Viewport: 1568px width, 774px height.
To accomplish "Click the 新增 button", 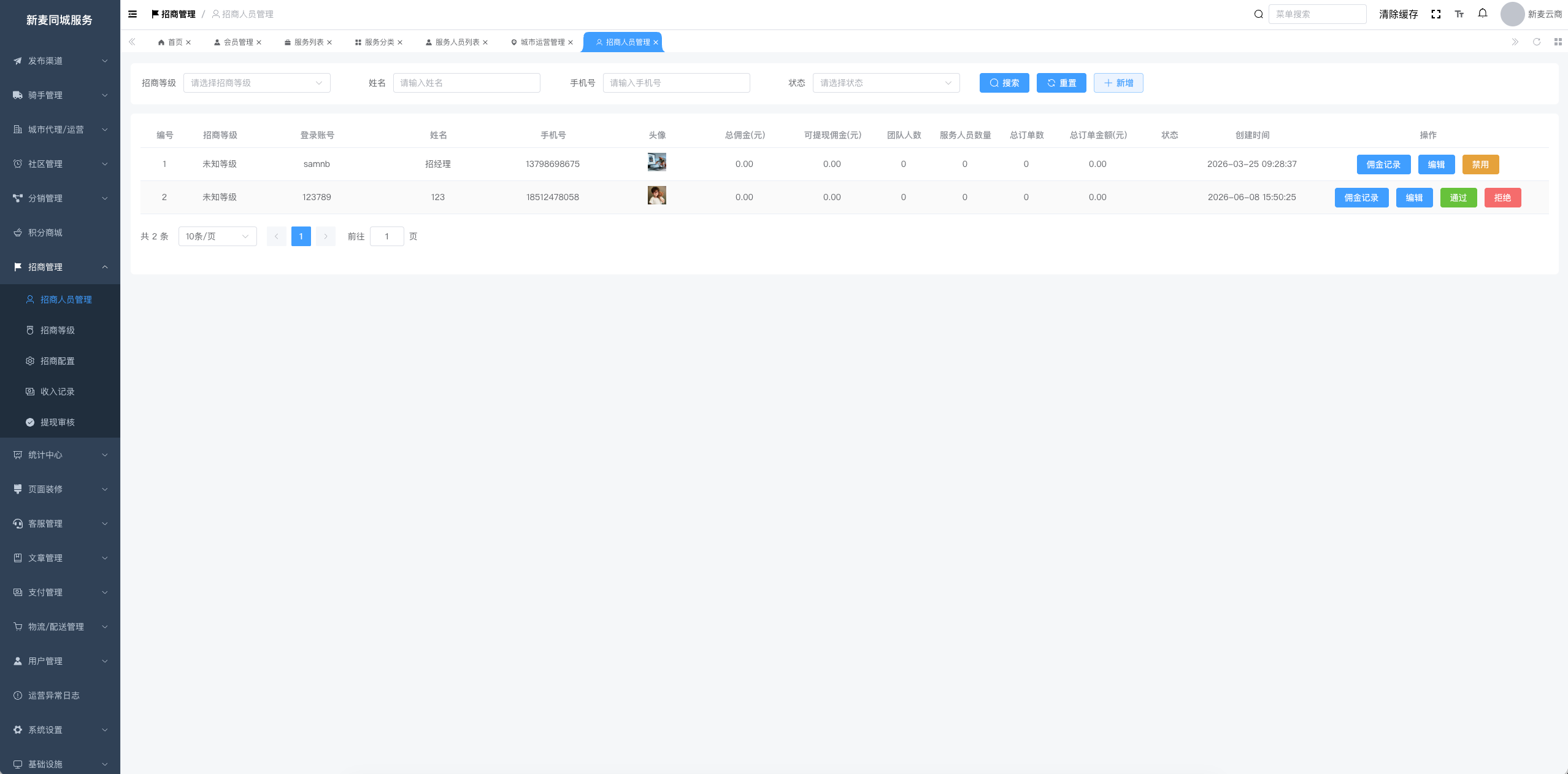I will [x=1118, y=83].
